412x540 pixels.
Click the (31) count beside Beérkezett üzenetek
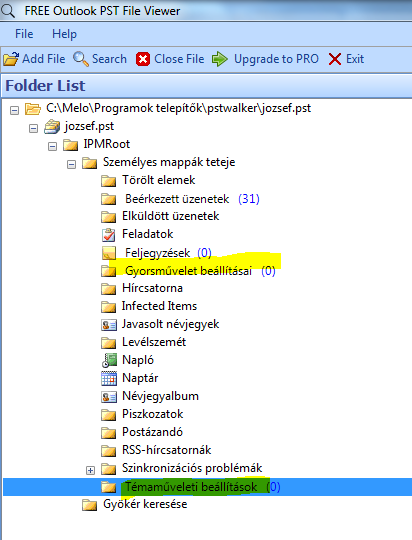[249, 199]
